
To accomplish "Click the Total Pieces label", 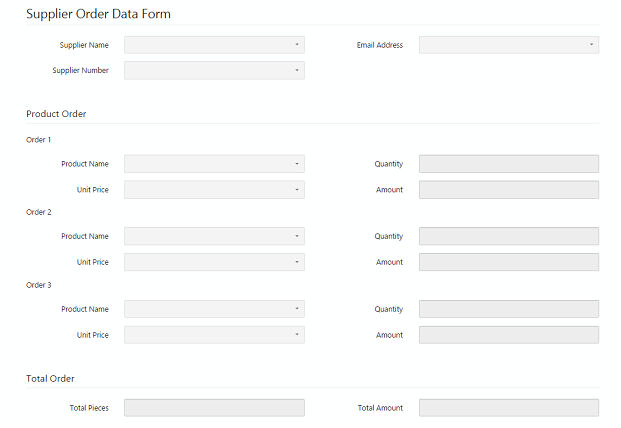I will (x=89, y=408).
